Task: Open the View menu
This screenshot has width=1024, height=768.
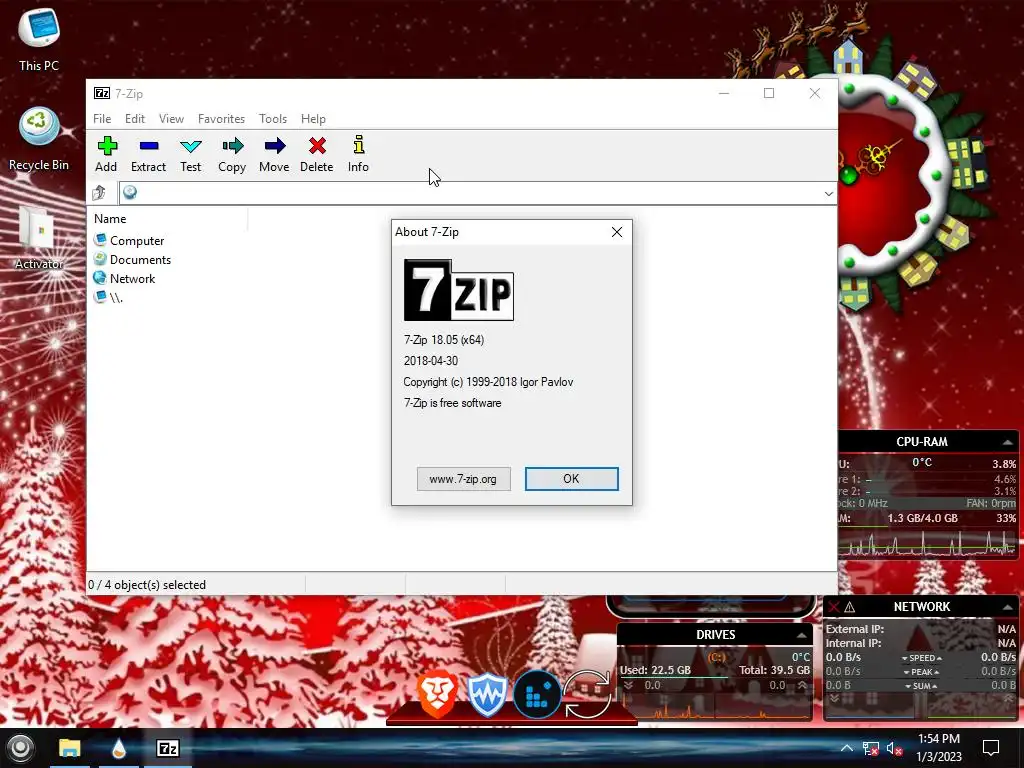Action: pos(171,119)
